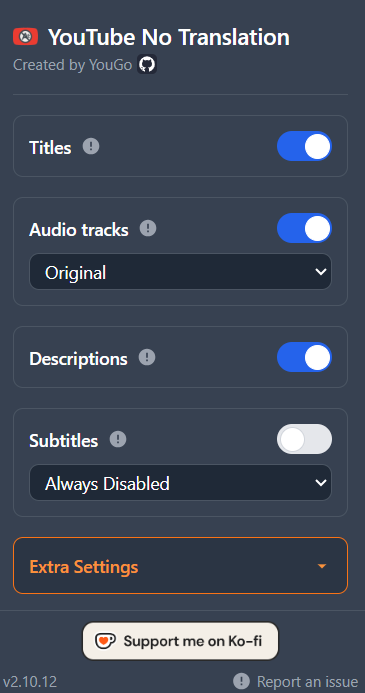This screenshot has height=693, width=365.
Task: Open the Report an issue link
Action: [x=308, y=682]
